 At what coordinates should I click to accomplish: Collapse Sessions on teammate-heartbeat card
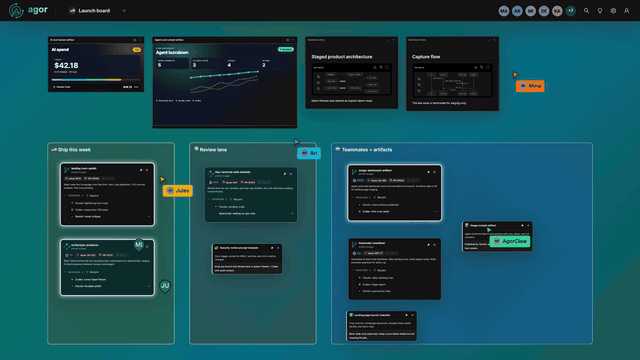click(x=353, y=270)
